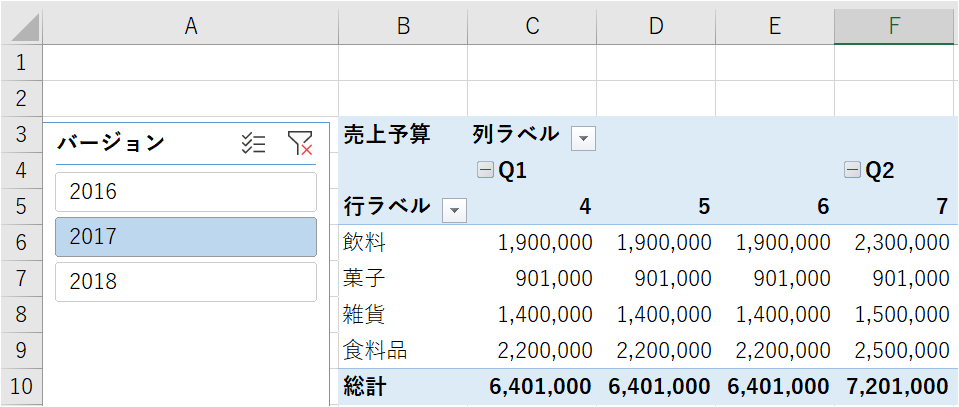Viewport: 959px width, 407px height.
Task: Click month 6 column label
Action: 823,207
